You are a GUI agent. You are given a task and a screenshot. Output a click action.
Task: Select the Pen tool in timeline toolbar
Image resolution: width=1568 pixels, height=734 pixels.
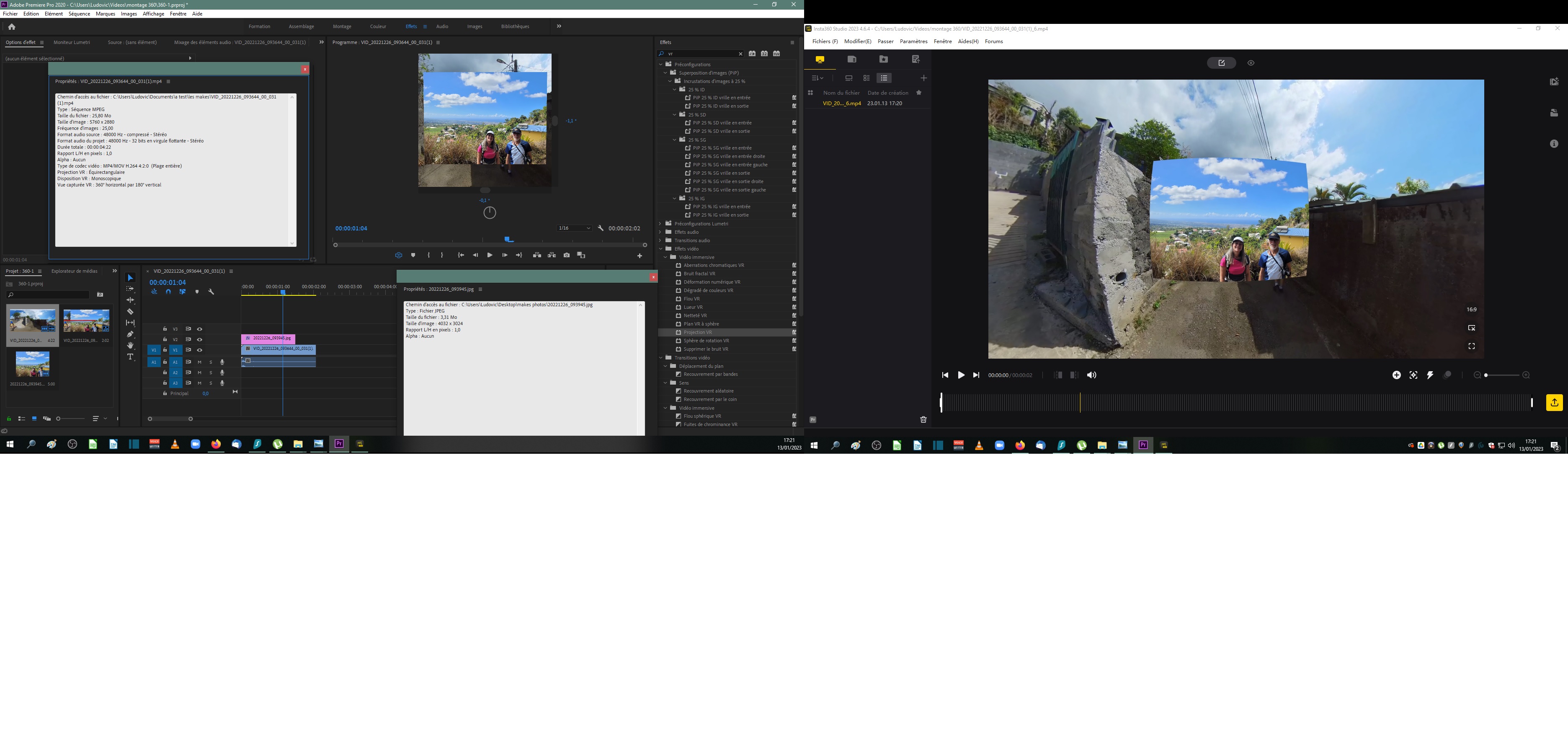coord(130,334)
